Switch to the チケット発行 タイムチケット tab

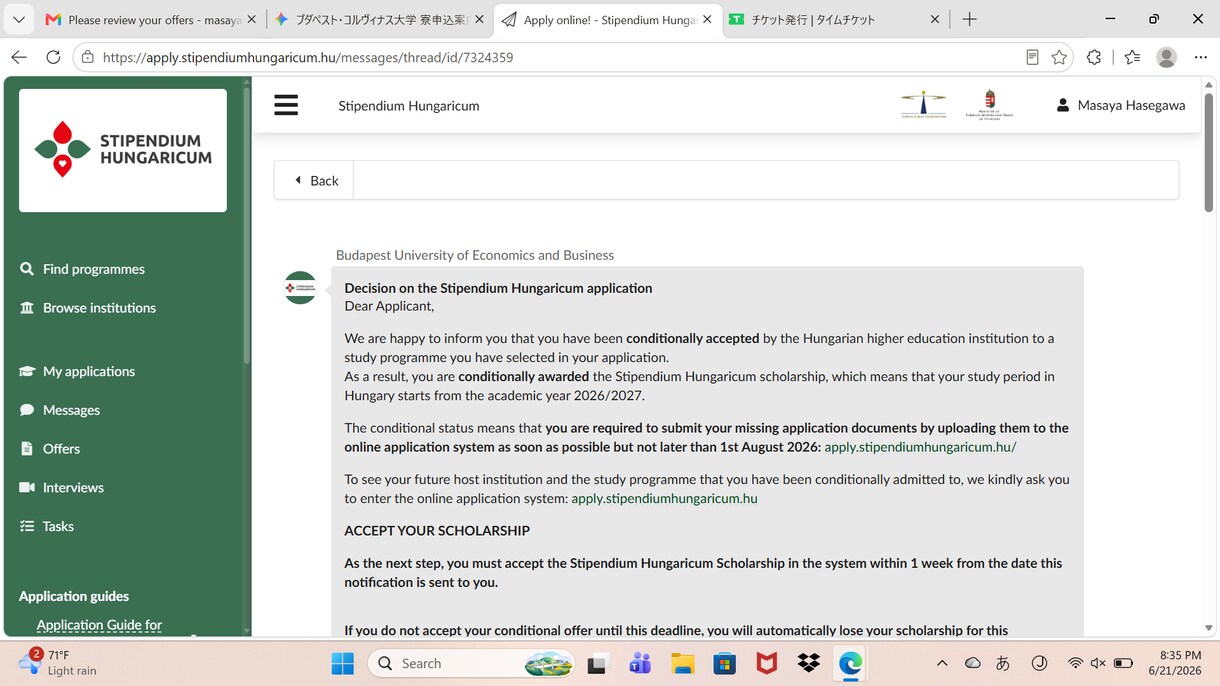coord(835,20)
